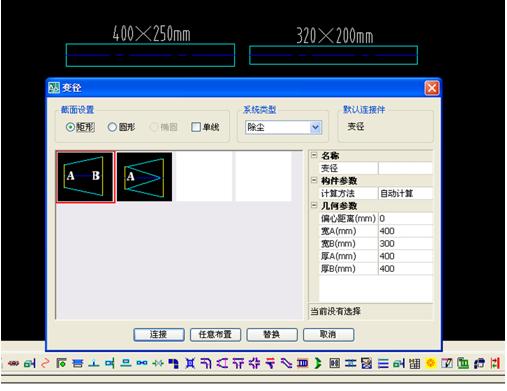Click the 替换 replace button

272,334
